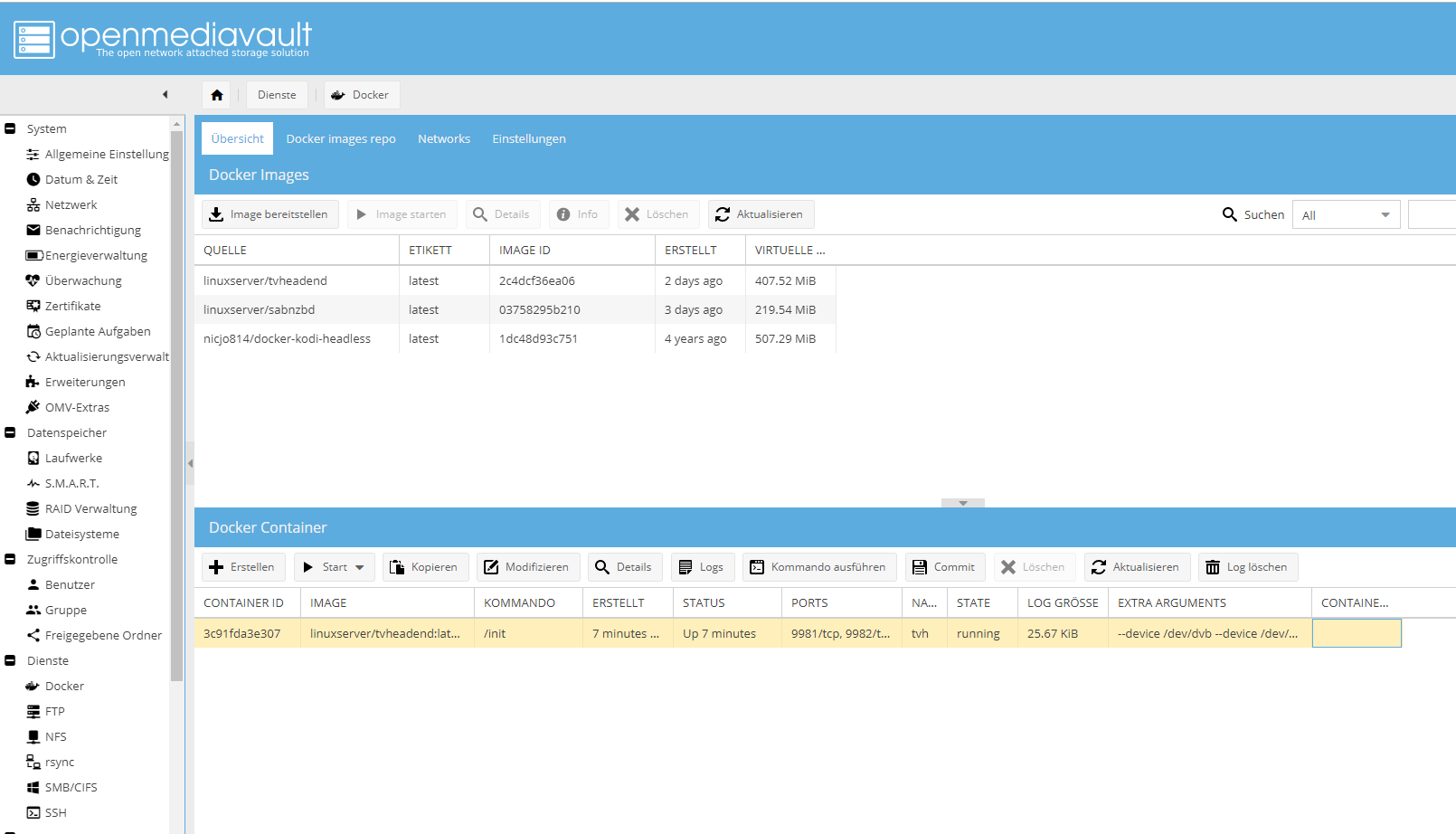Toggle the sidebar splitter collapse handle

tap(190, 463)
